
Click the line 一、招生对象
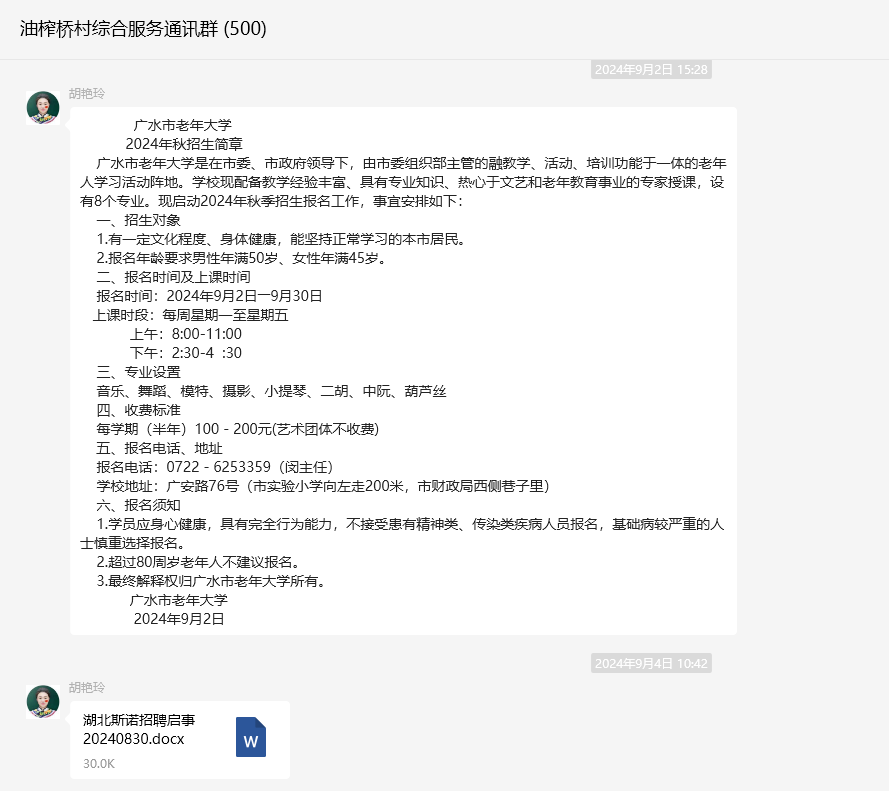(138, 220)
